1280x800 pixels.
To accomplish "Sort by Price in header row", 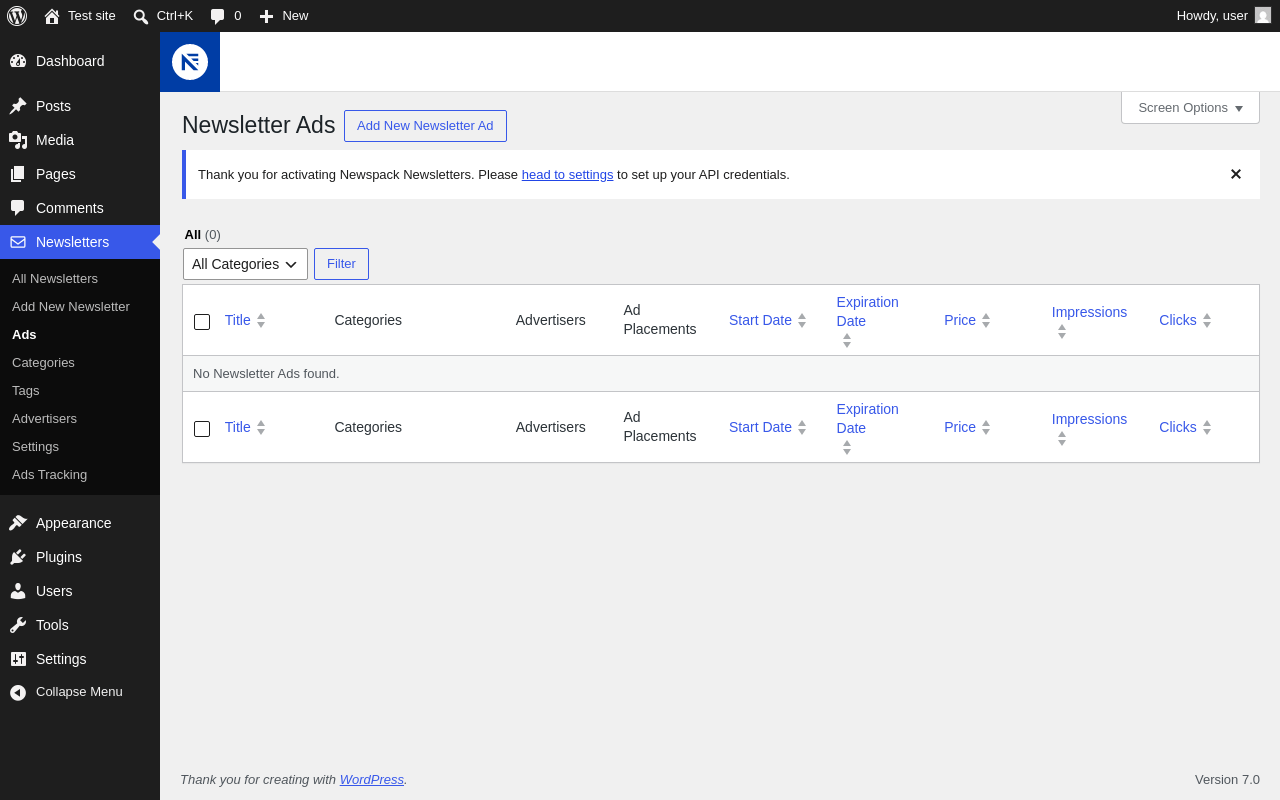I will point(967,320).
